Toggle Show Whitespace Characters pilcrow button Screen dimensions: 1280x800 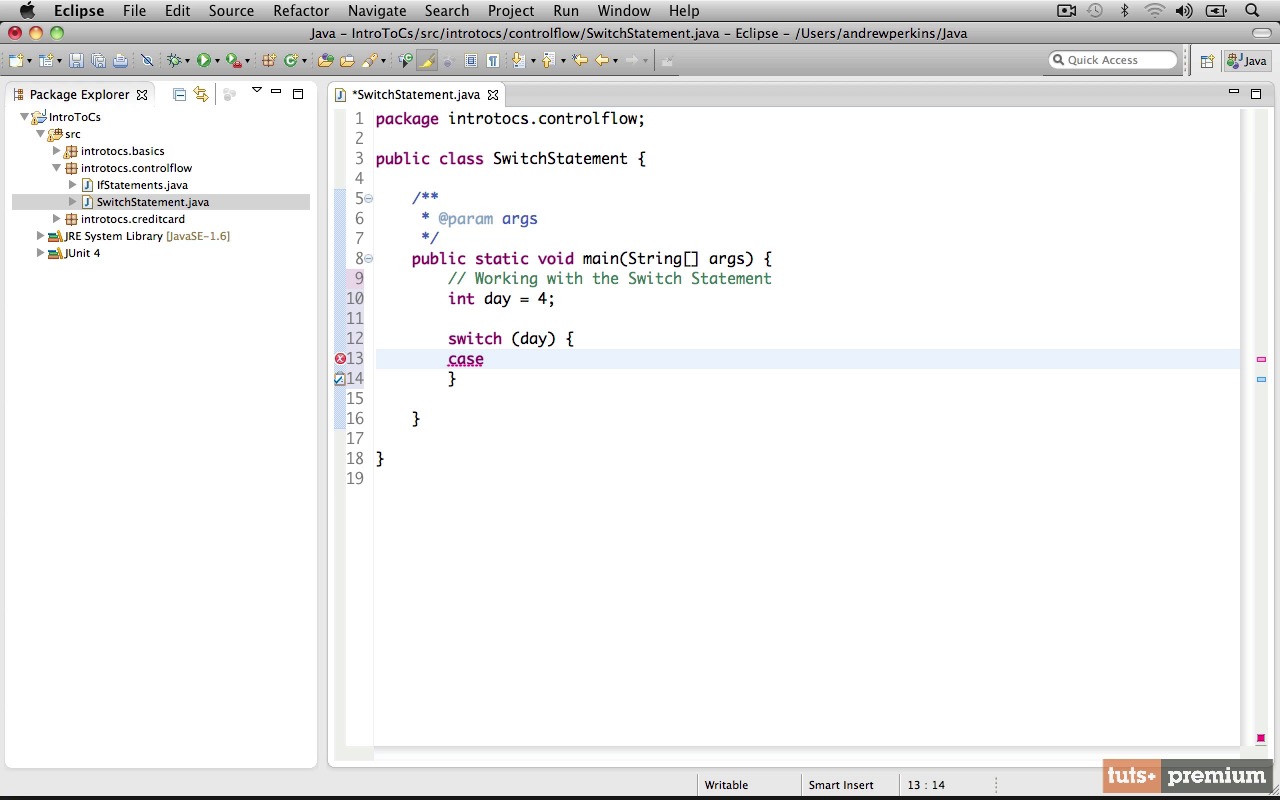[492, 61]
